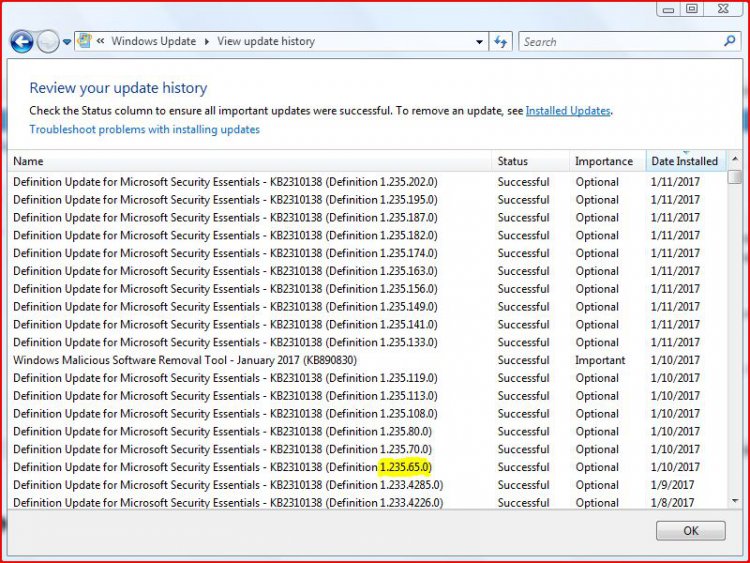The image size is (750, 563).
Task: Select View update history breadcrumb
Action: coord(266,41)
